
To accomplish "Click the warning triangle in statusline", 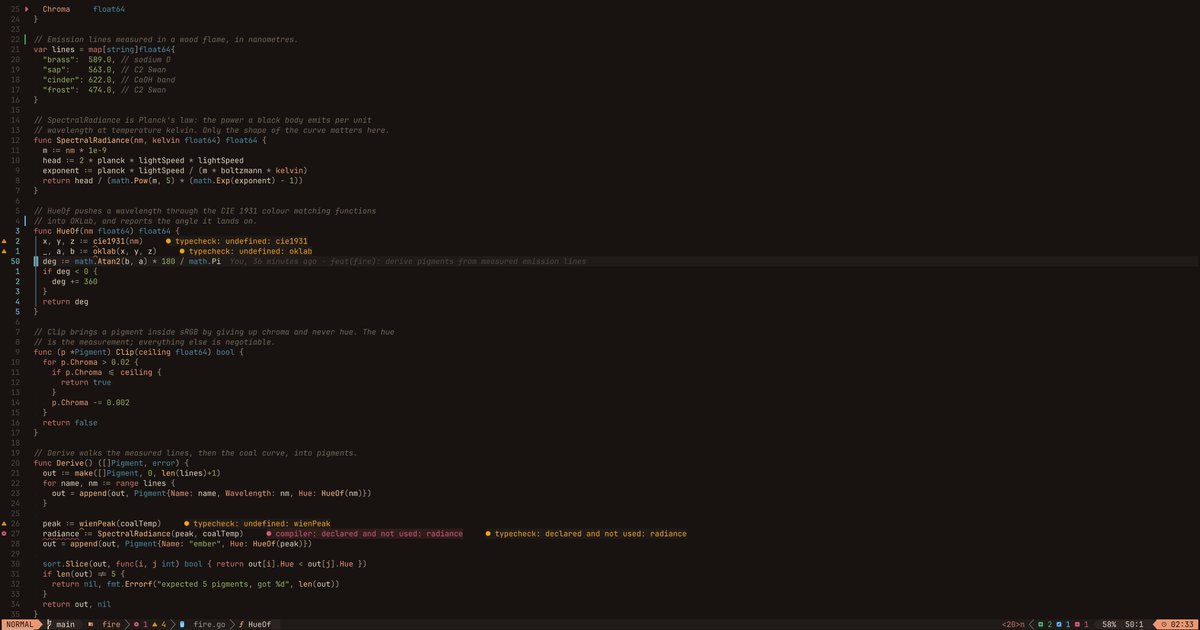I will [154, 624].
